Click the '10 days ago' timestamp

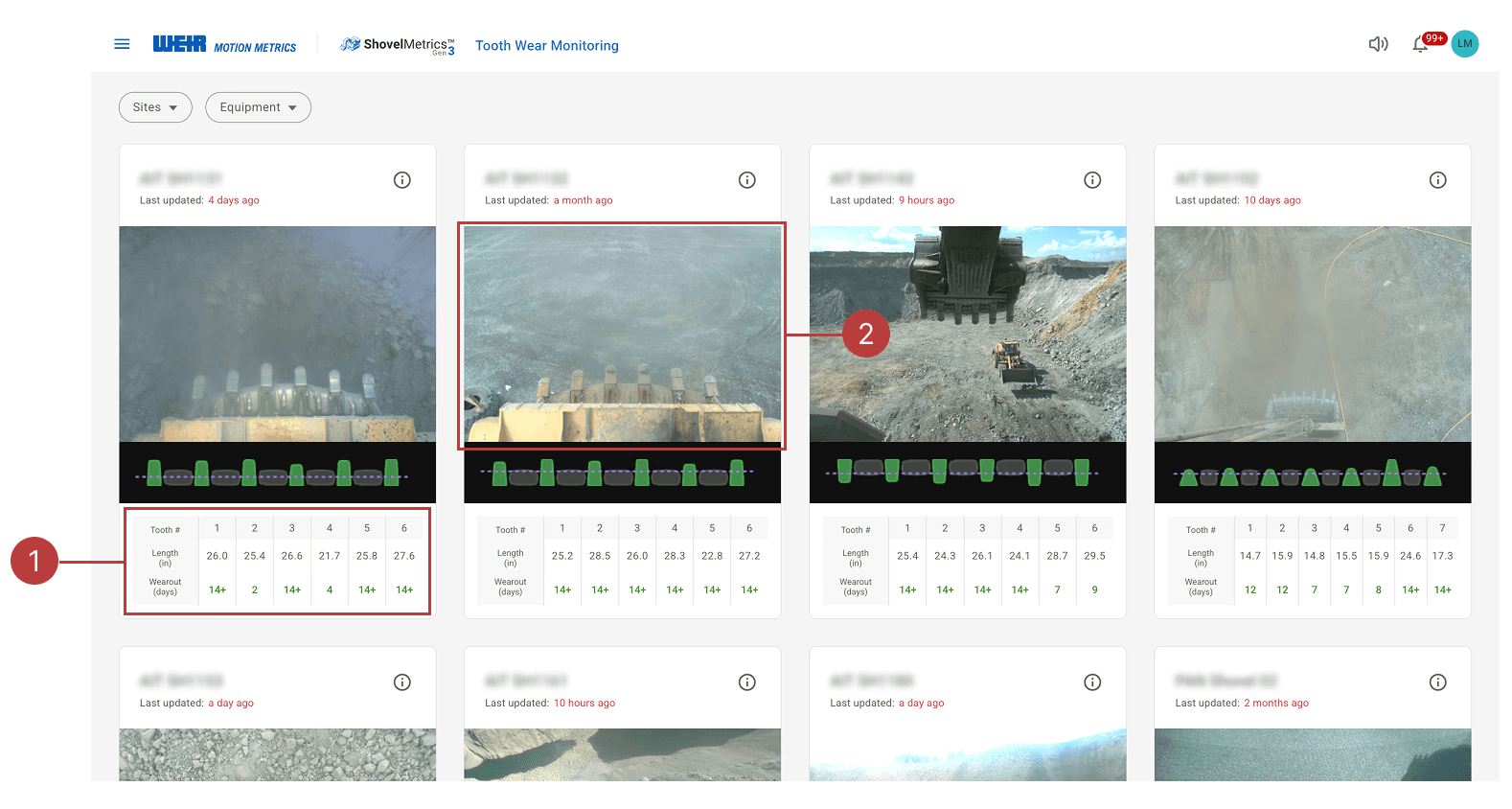tap(1272, 200)
